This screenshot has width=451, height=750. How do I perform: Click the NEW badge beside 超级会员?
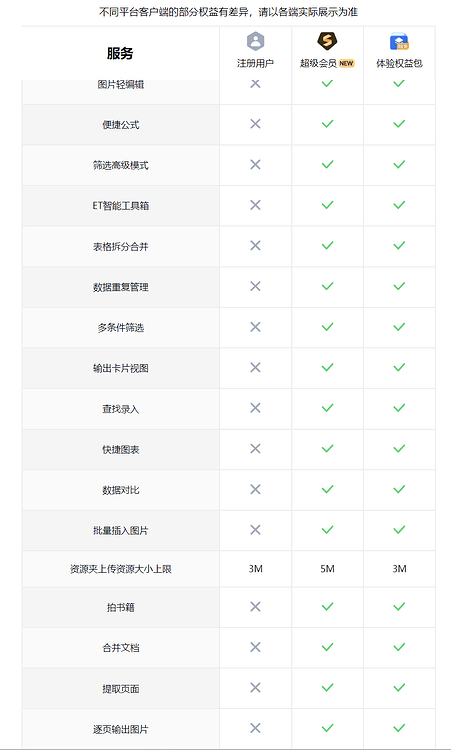[x=347, y=63]
